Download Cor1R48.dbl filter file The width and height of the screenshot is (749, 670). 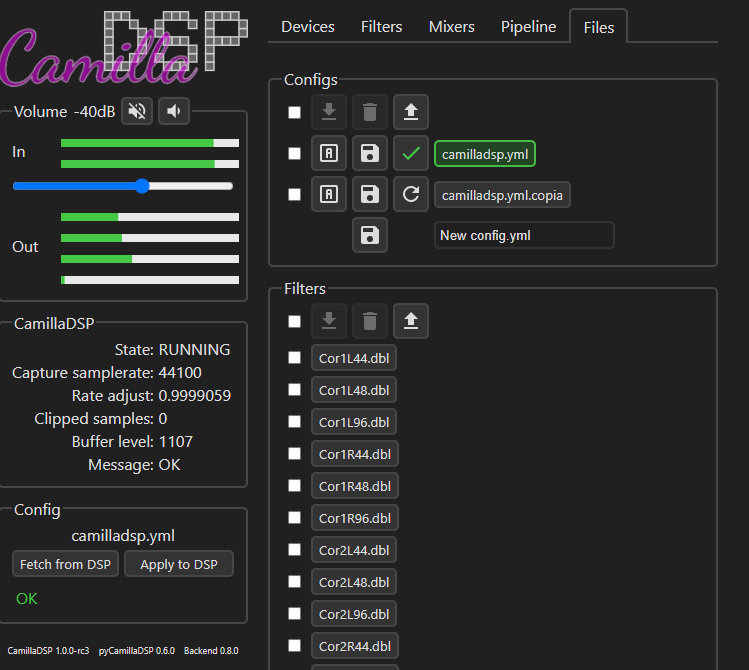(355, 486)
